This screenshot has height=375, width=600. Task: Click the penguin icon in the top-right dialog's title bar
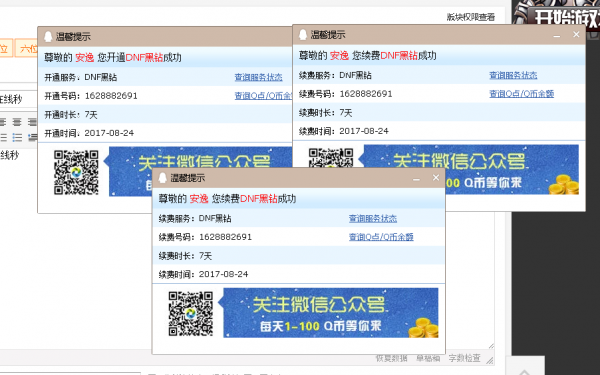point(303,35)
